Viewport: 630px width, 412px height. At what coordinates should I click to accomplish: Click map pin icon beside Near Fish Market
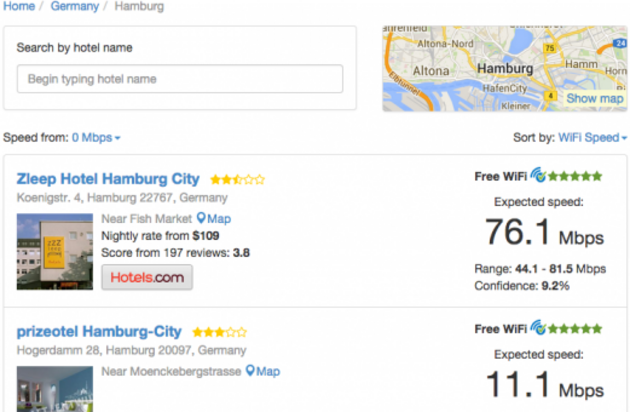click(x=201, y=219)
